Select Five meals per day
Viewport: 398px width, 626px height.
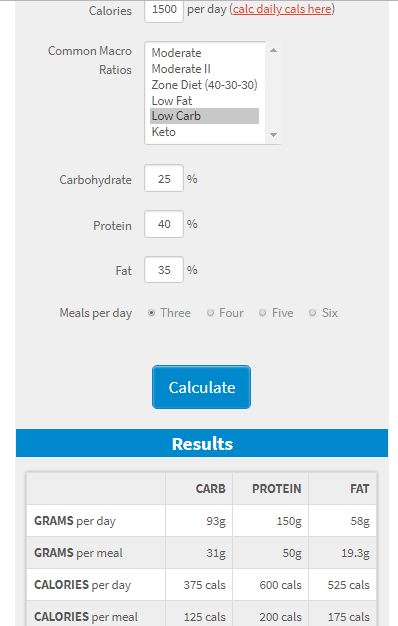262,313
